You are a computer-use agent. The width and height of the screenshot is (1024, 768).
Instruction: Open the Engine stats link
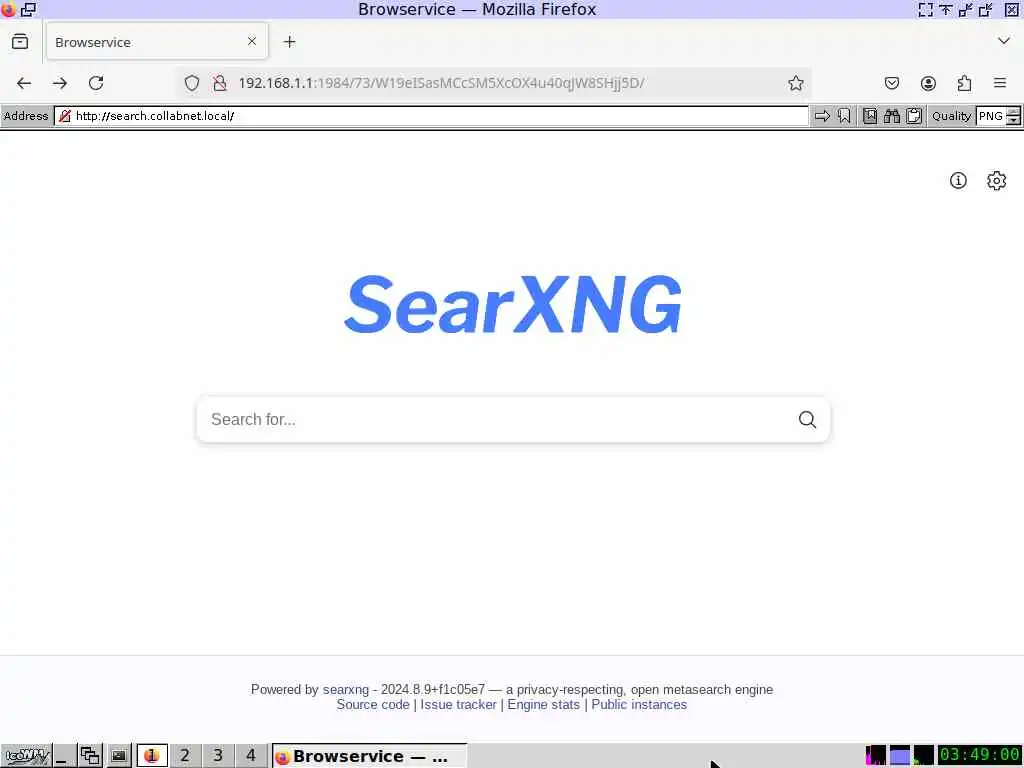point(543,705)
